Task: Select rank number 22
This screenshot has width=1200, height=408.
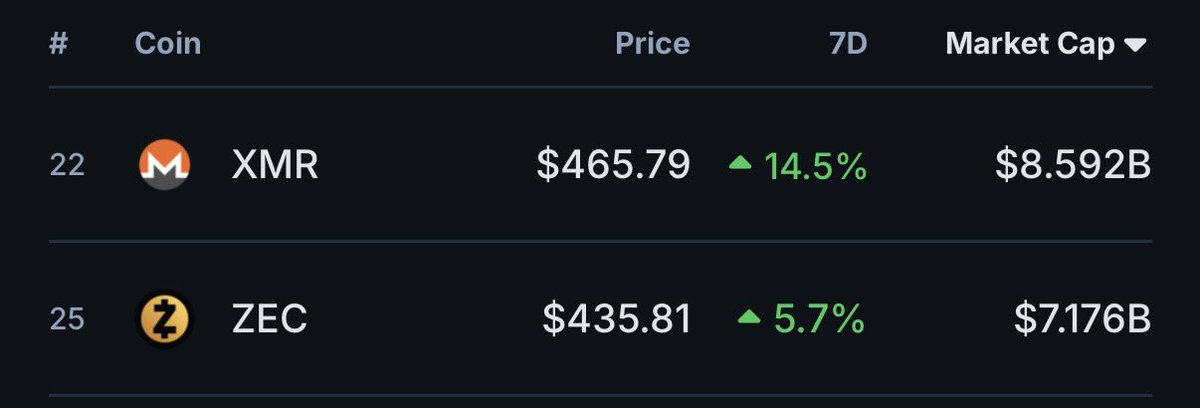Action: [x=67, y=165]
